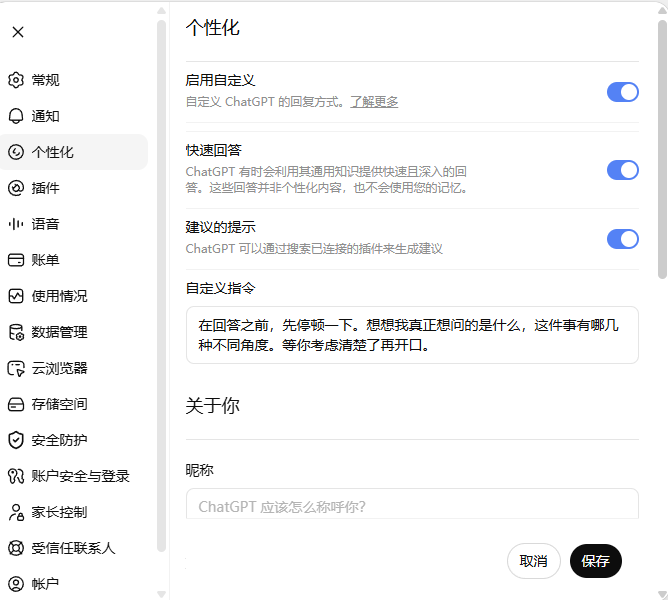Toggle the 建议的提示 switch
Image resolution: width=668 pixels, height=600 pixels.
pos(623,239)
